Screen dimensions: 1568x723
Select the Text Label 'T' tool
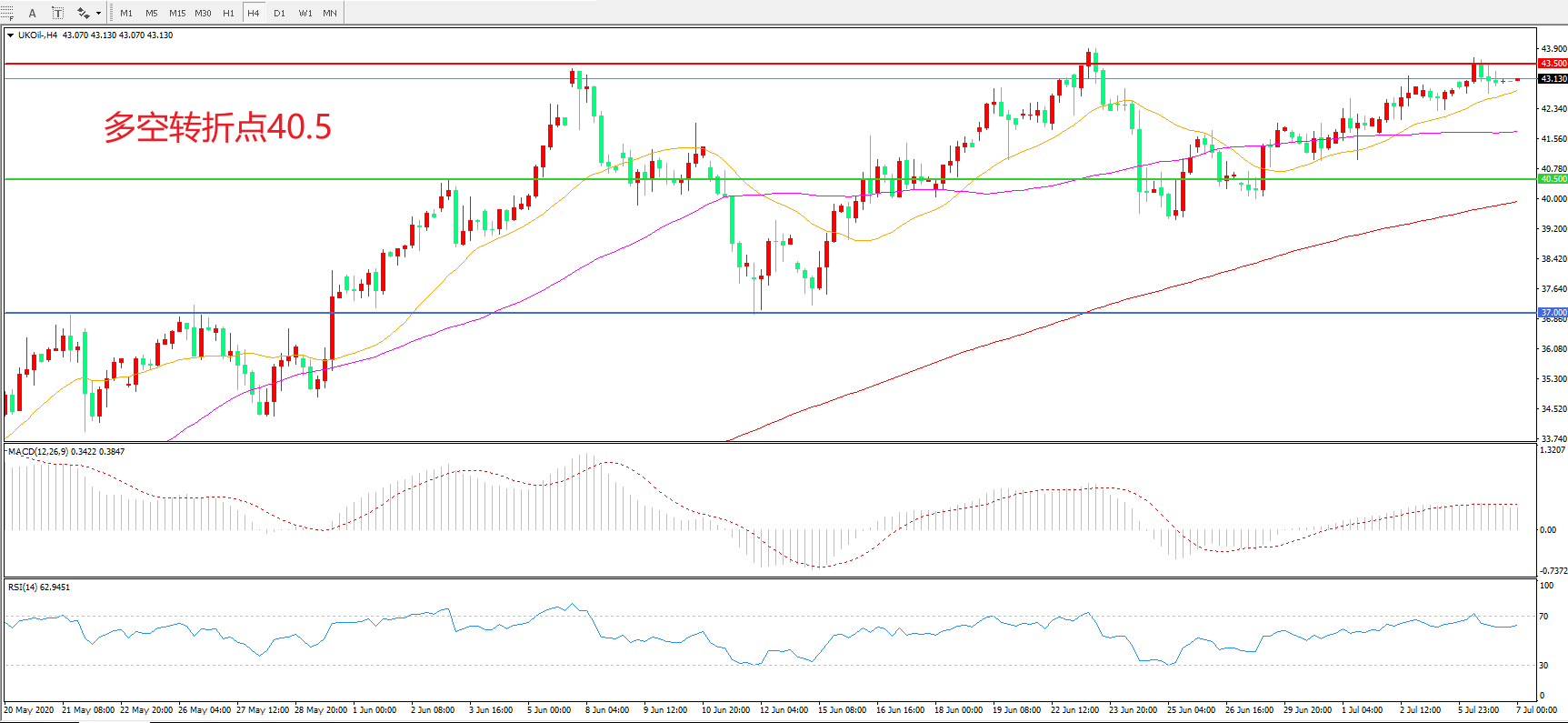(57, 13)
